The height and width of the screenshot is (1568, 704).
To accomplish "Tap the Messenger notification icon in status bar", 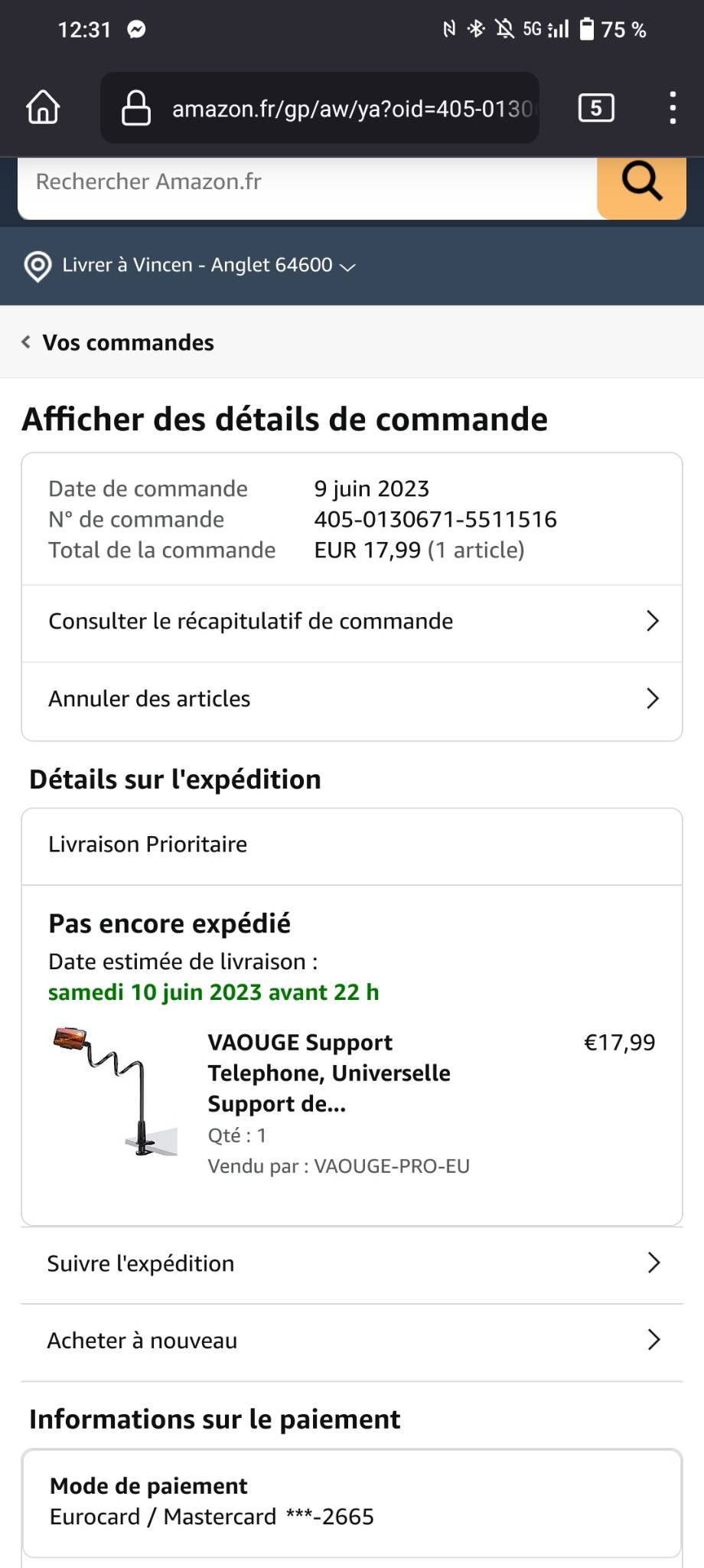I will tap(136, 30).
